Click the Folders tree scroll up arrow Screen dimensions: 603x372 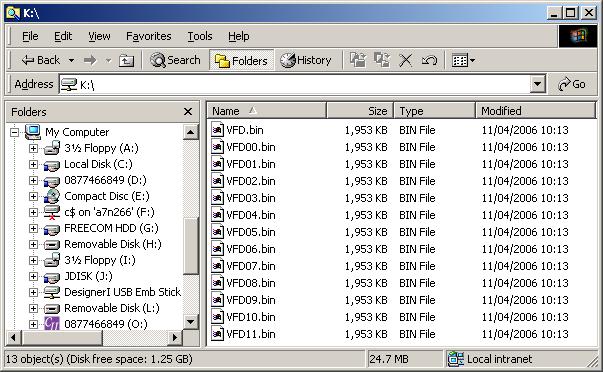[190, 132]
